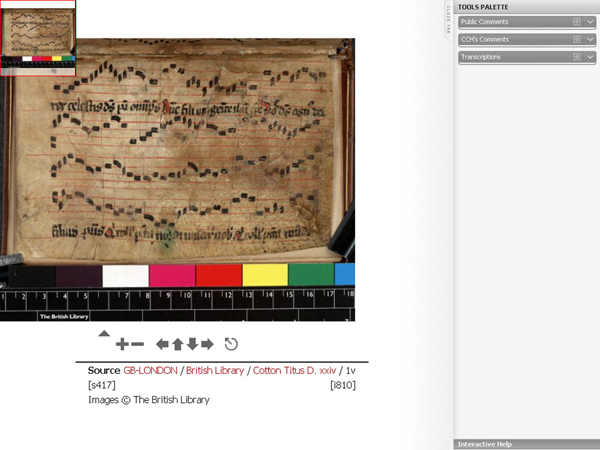
Task: Click the navigation overview thumbnail
Action: (x=38, y=38)
